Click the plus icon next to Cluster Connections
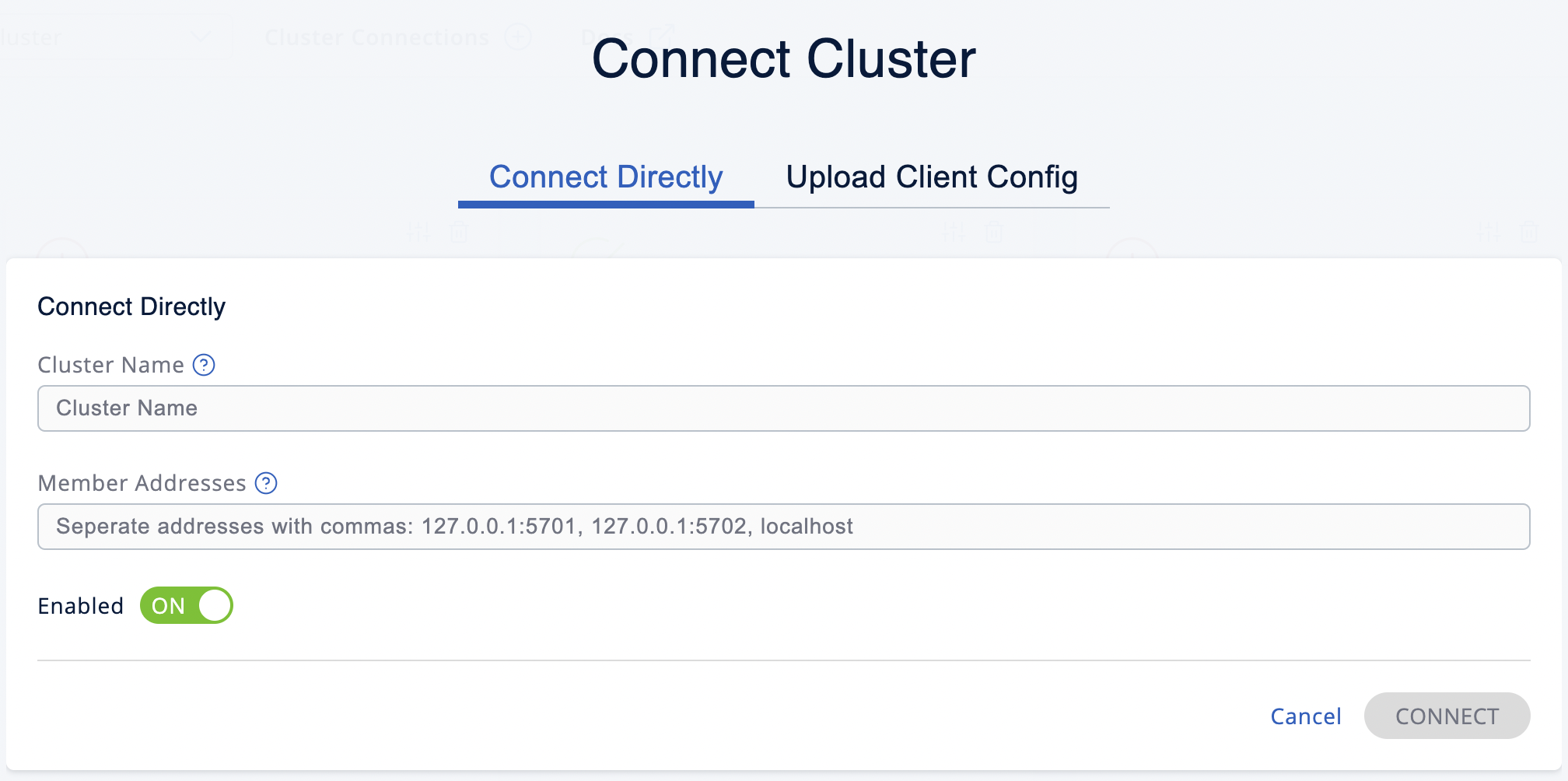 click(520, 37)
